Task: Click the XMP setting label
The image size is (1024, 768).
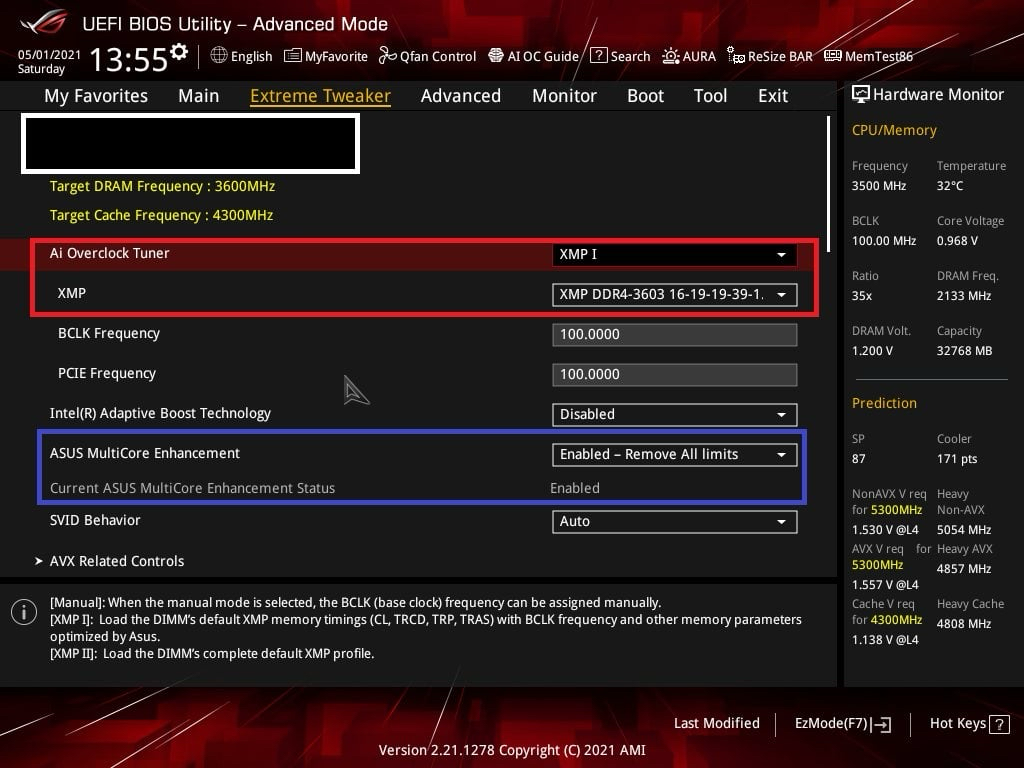Action: [x=72, y=293]
